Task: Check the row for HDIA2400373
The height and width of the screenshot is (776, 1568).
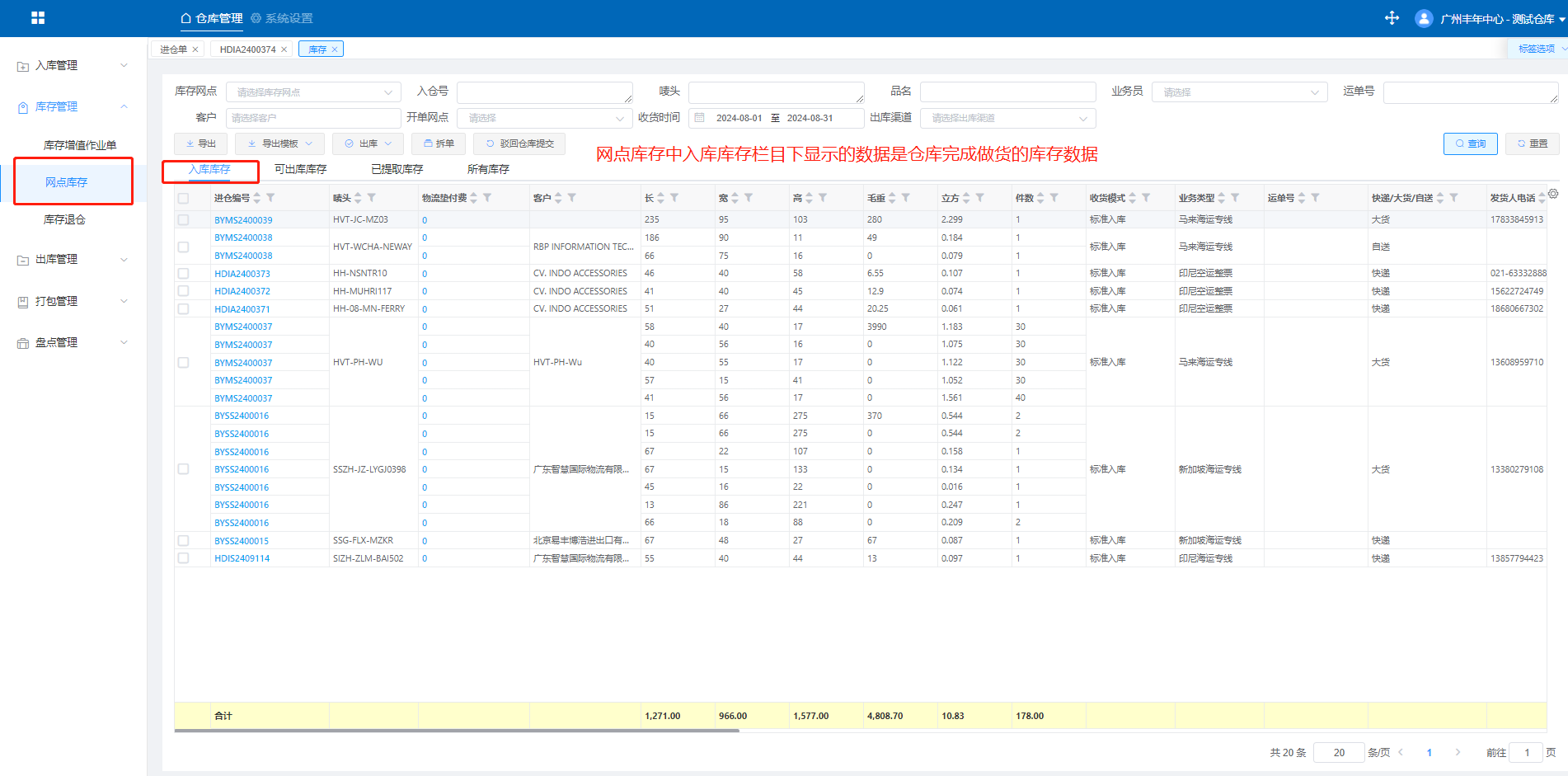Action: click(183, 274)
